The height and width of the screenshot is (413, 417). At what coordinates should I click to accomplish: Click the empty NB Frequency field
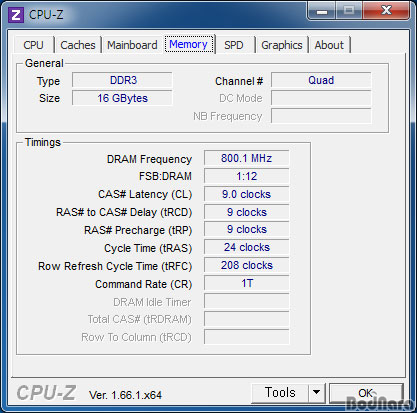tap(321, 116)
